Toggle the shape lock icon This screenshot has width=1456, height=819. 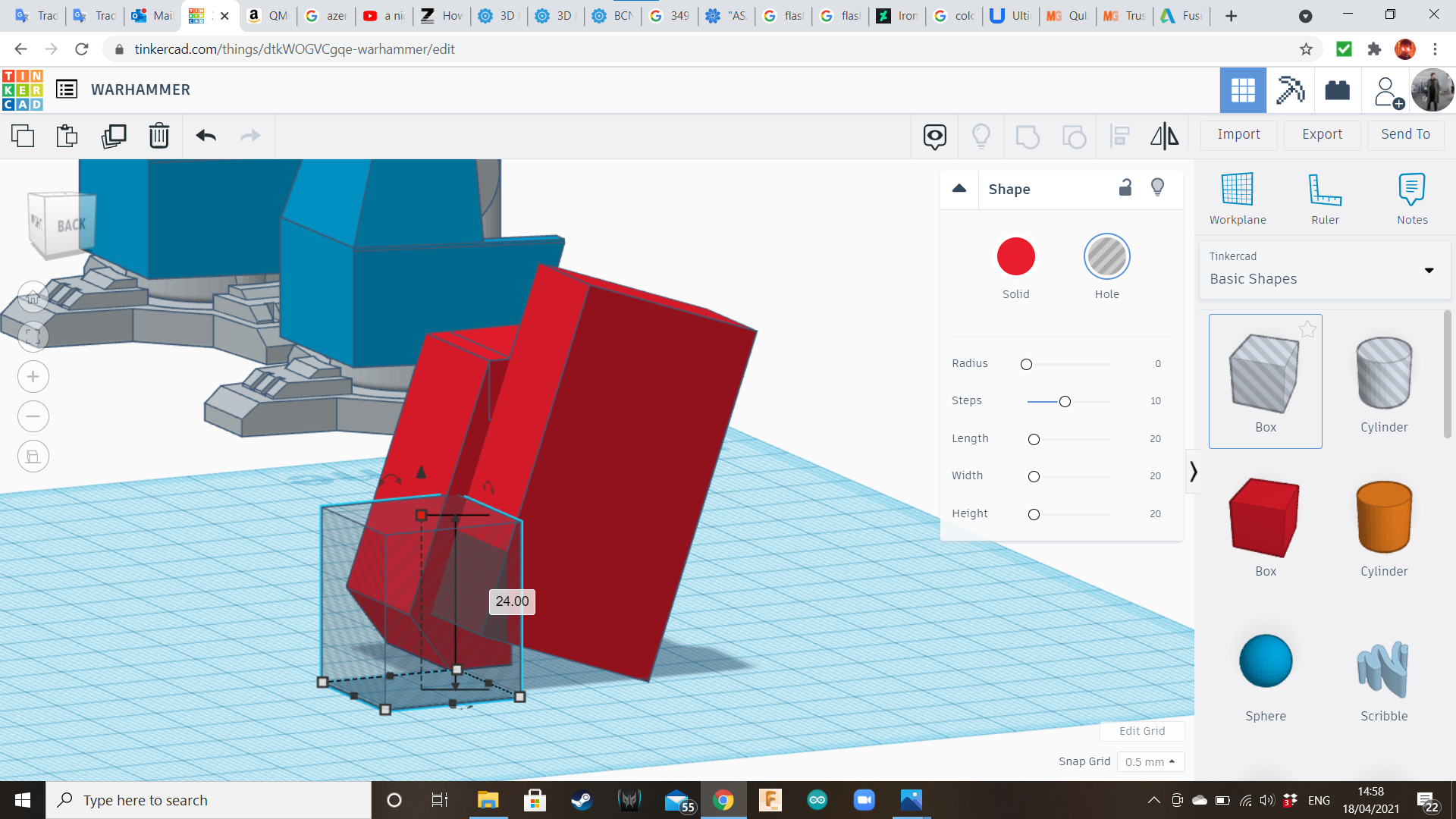[1125, 188]
